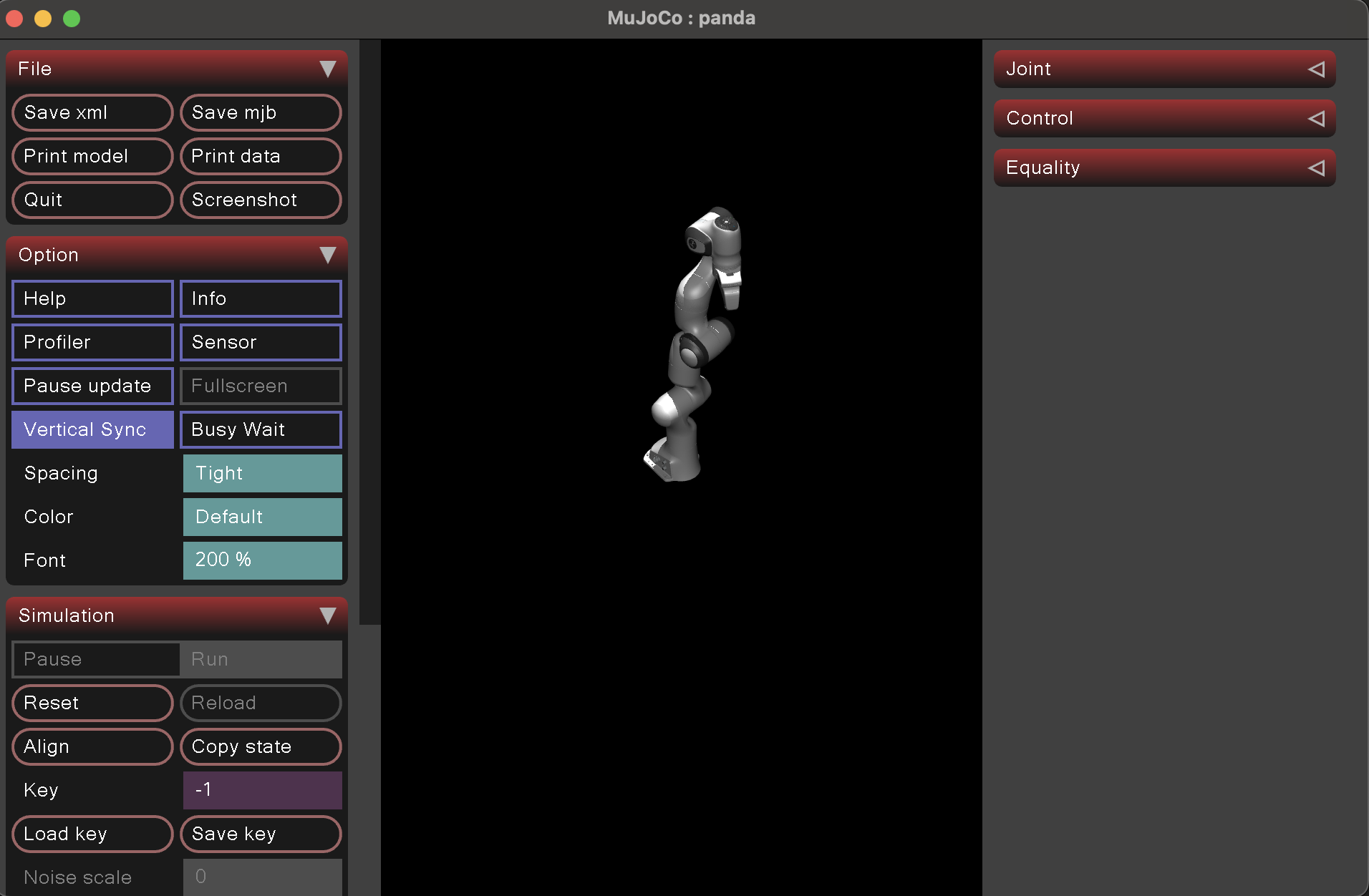This screenshot has width=1369, height=896.
Task: Change the Spacing Tight selector
Action: (262, 473)
